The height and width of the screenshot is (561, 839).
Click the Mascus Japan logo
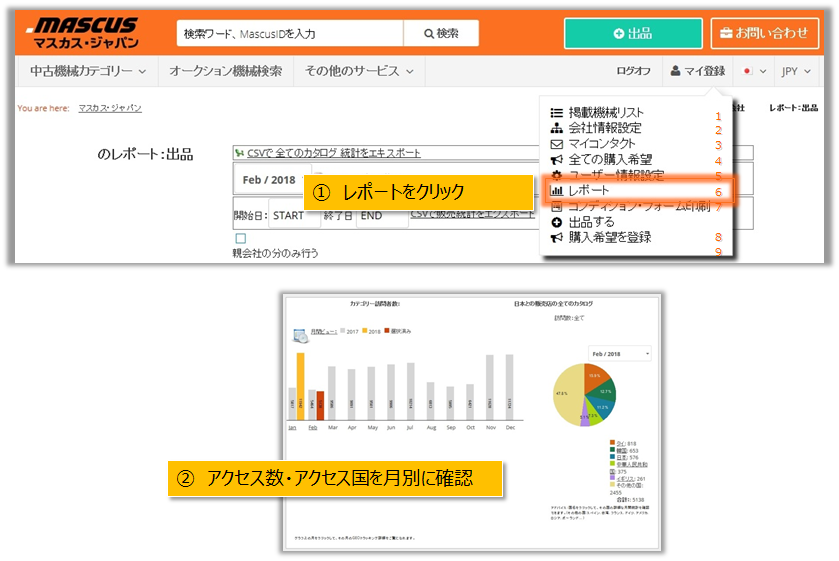tap(84, 33)
